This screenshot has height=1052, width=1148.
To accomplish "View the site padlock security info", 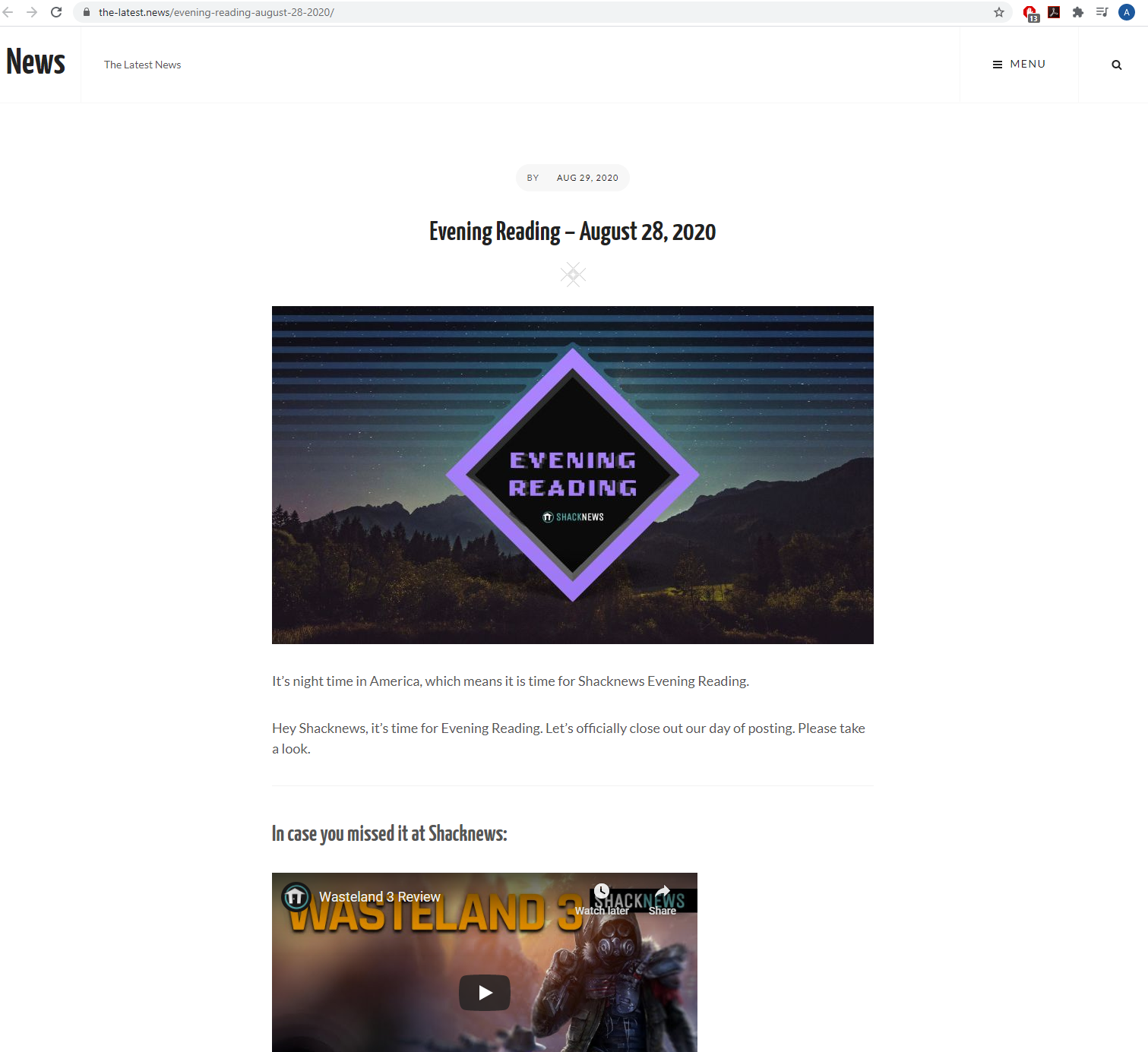I will (x=87, y=12).
